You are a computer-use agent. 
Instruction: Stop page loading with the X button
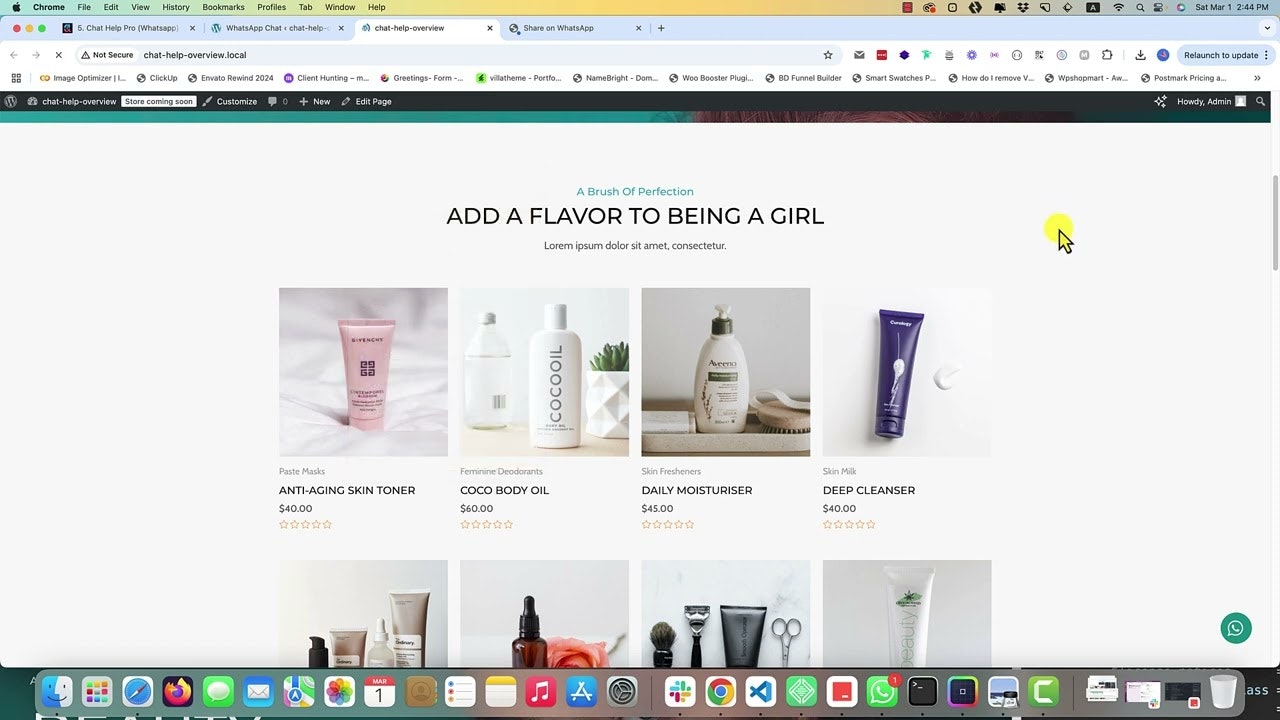tap(58, 55)
